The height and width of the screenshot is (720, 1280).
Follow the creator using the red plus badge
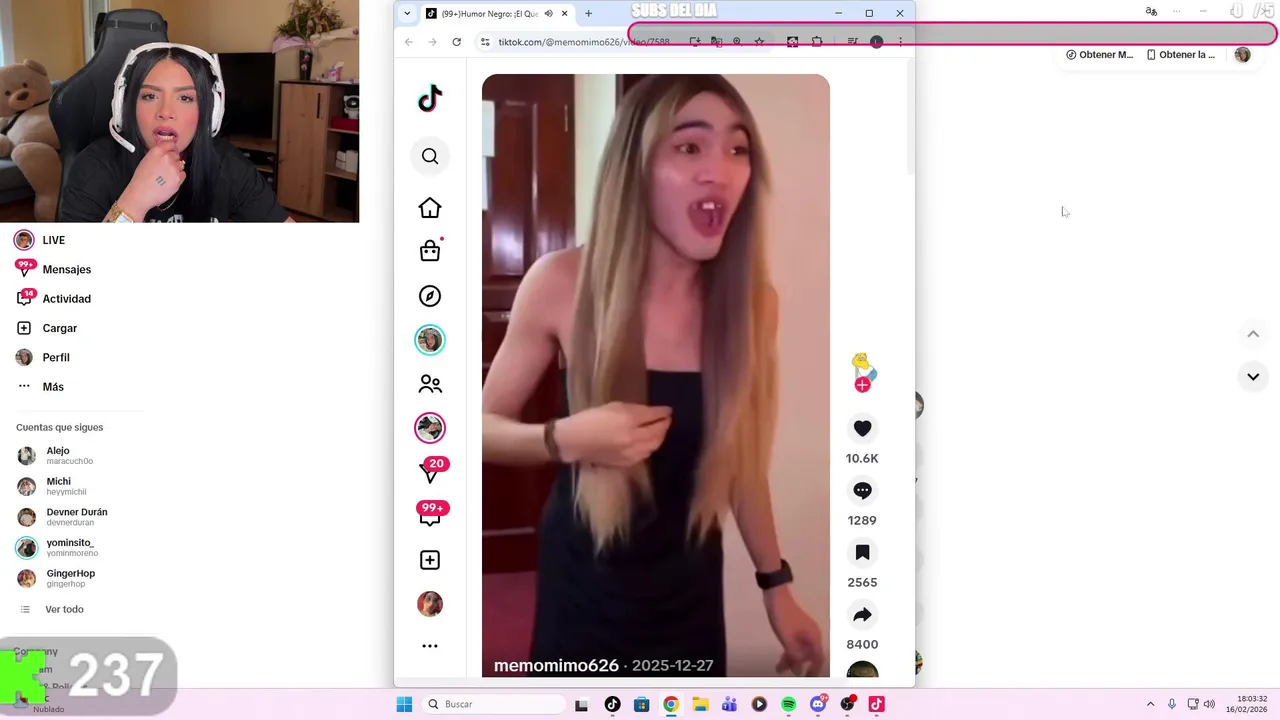pos(862,385)
